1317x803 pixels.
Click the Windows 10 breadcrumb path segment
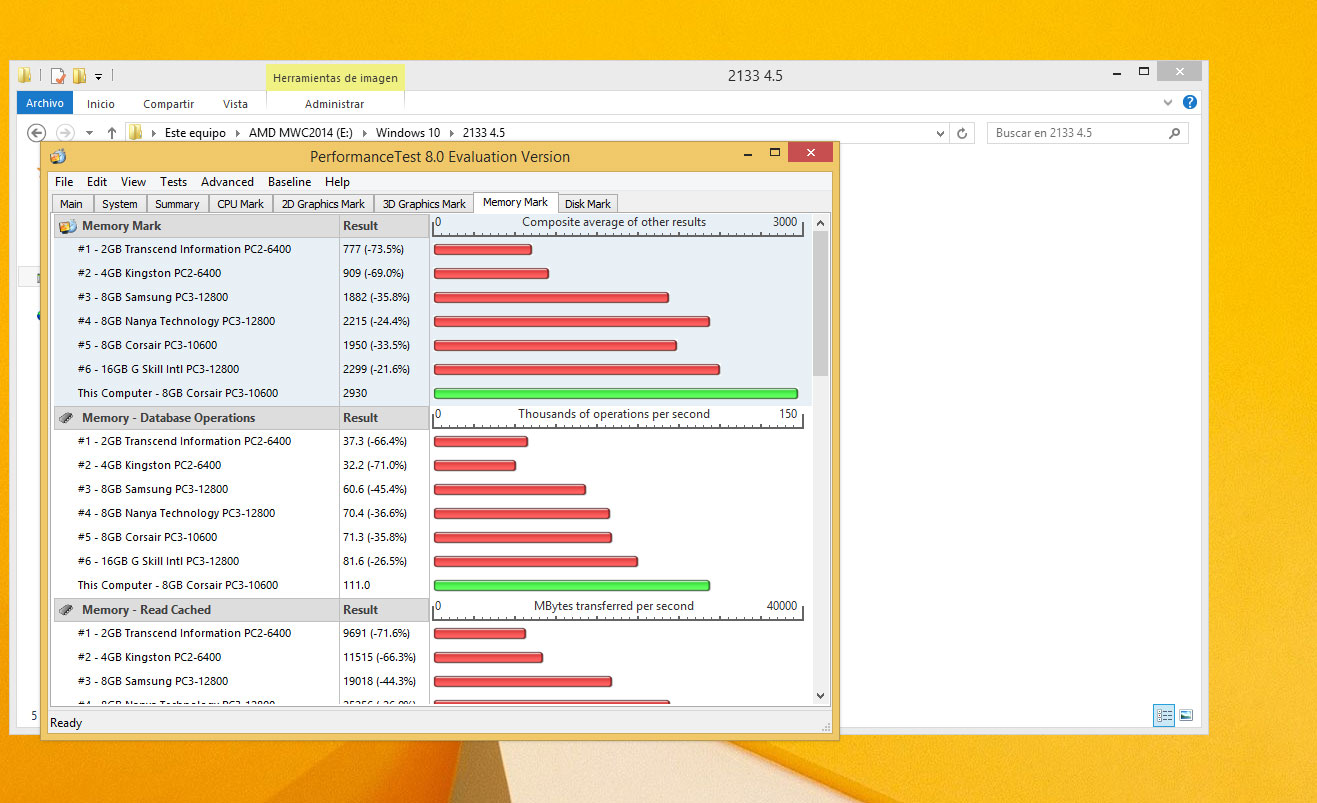tap(407, 133)
